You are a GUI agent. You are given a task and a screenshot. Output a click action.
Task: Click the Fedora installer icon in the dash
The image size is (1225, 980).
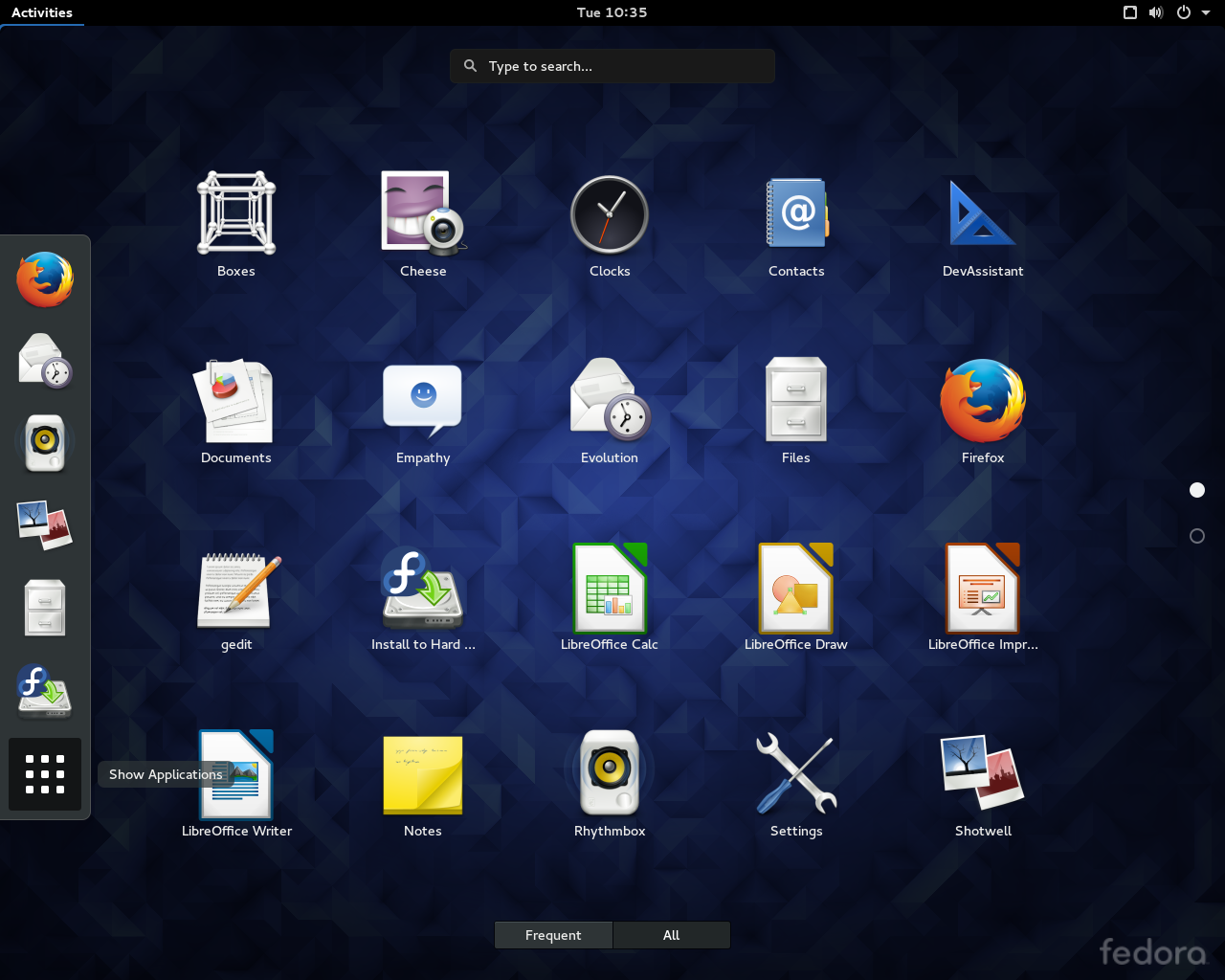pyautogui.click(x=45, y=690)
